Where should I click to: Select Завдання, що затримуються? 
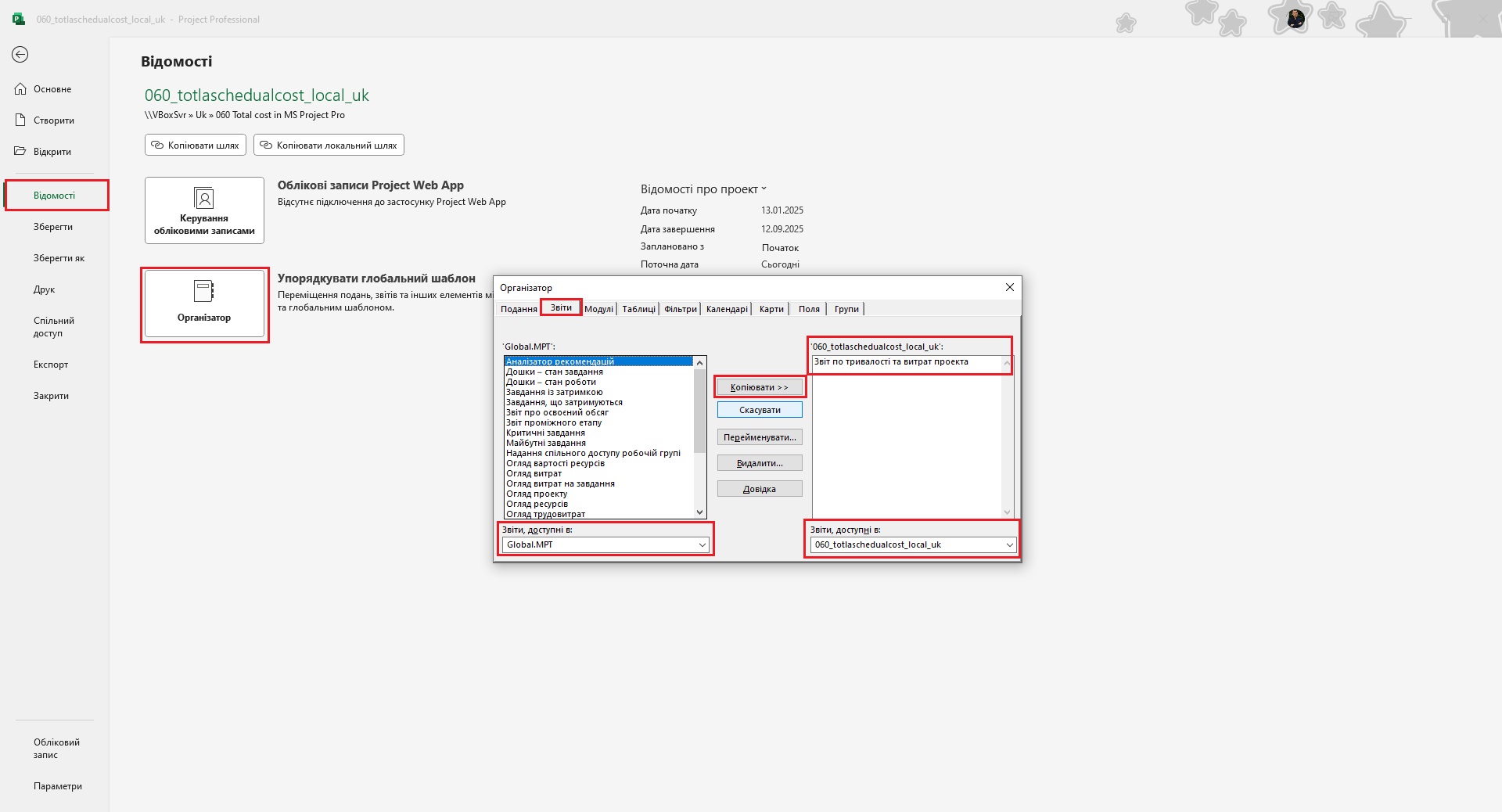(598, 402)
